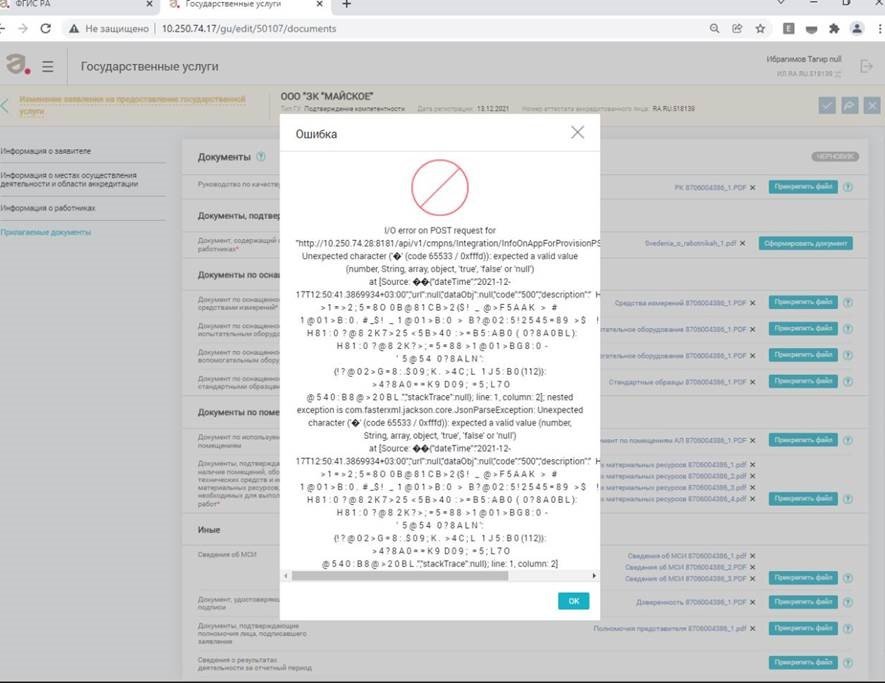The width and height of the screenshot is (885, 683).
Task: Open the hamburger menu beside the logo
Action: [48, 67]
